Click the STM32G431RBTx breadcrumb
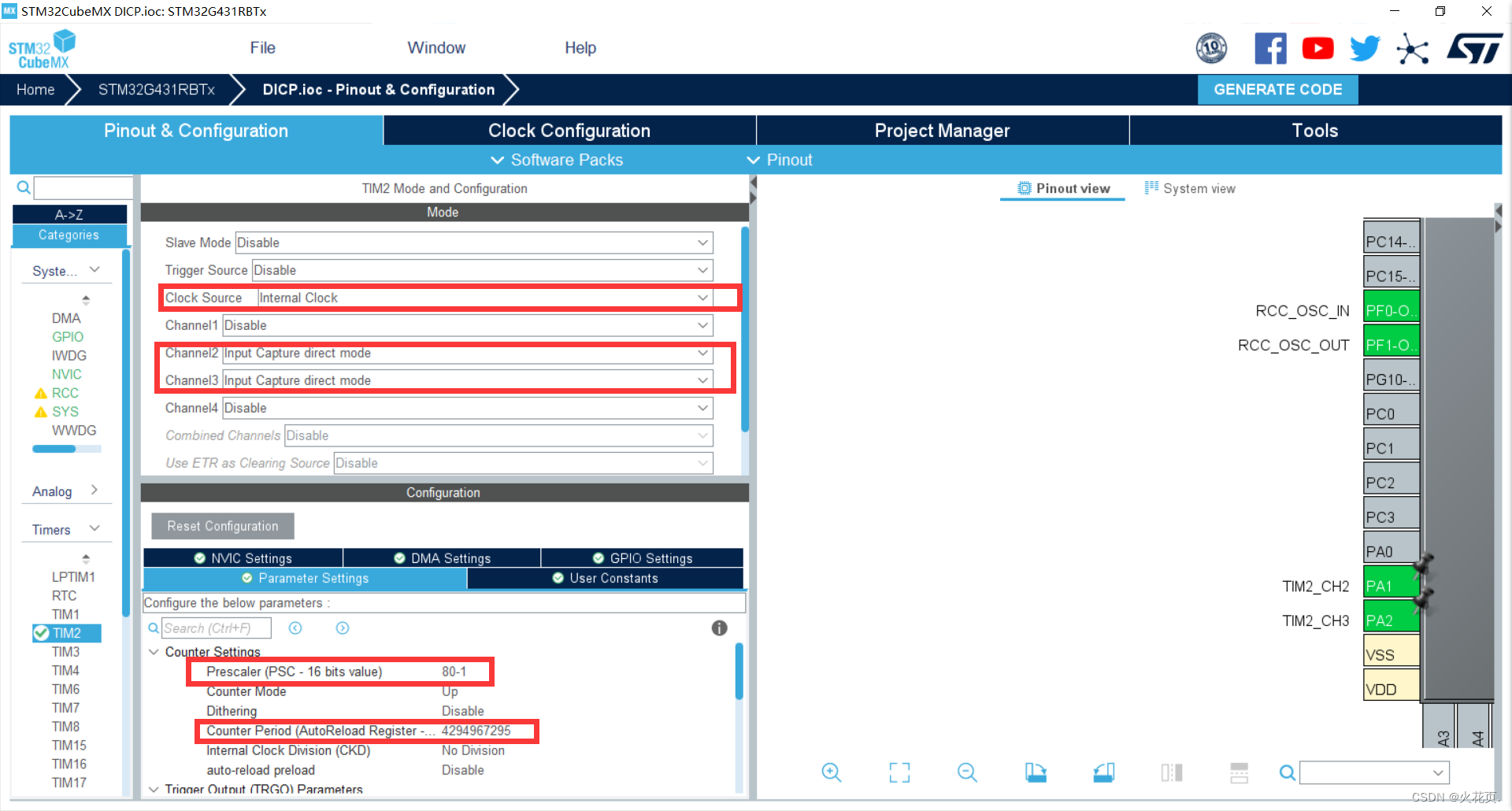1512x811 pixels. click(x=156, y=90)
